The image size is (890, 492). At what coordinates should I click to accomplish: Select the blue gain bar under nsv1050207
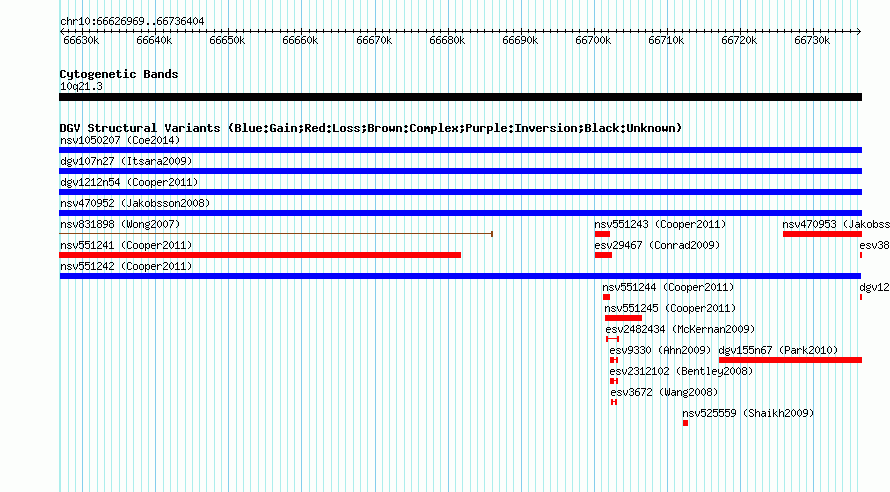(x=460, y=150)
